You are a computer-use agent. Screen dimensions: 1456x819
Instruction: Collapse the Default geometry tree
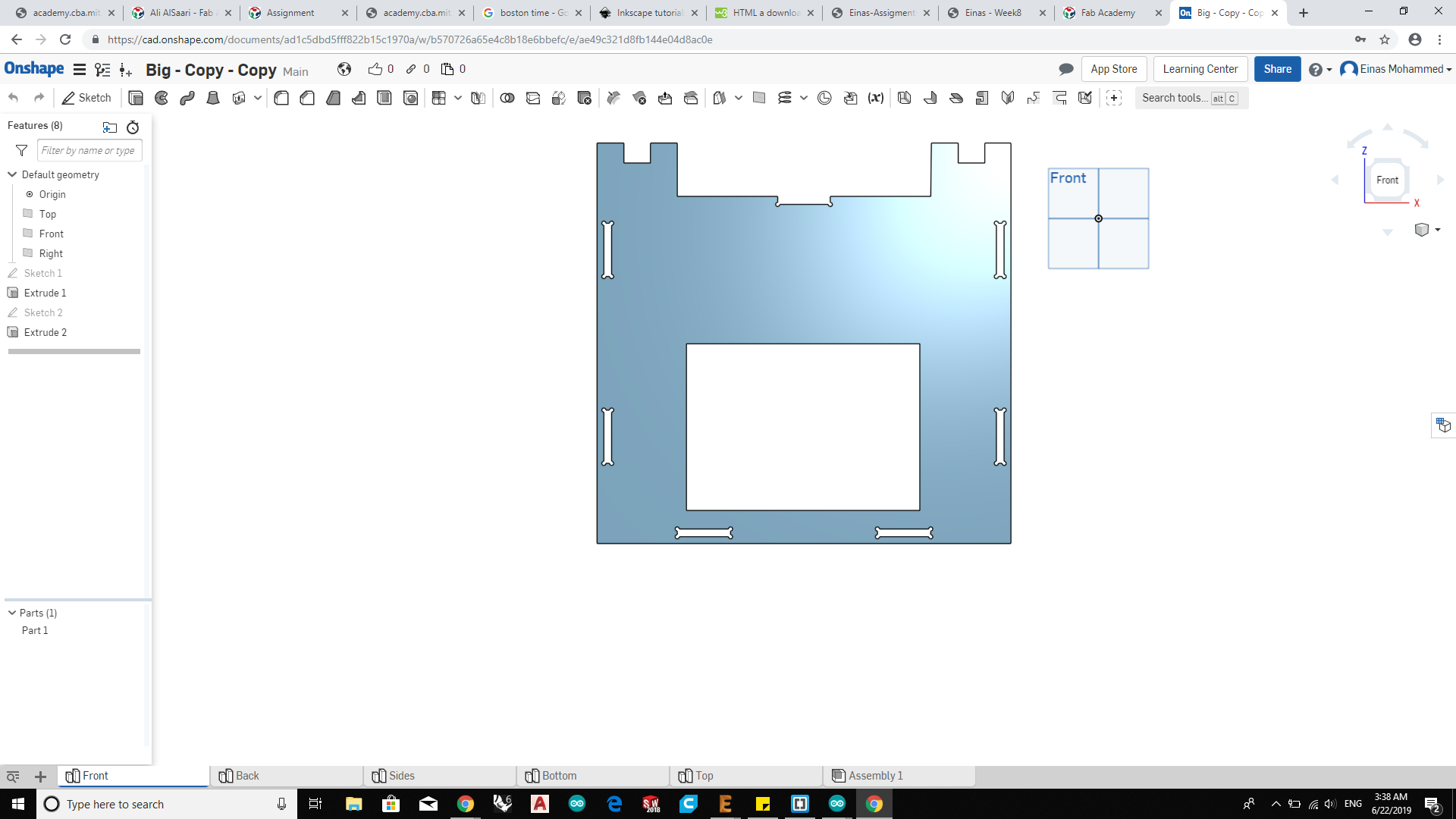(x=12, y=174)
